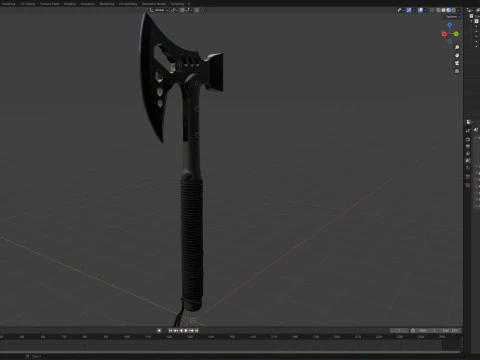
Task: Open the Scene properties tab icon
Action: [x=468, y=160]
